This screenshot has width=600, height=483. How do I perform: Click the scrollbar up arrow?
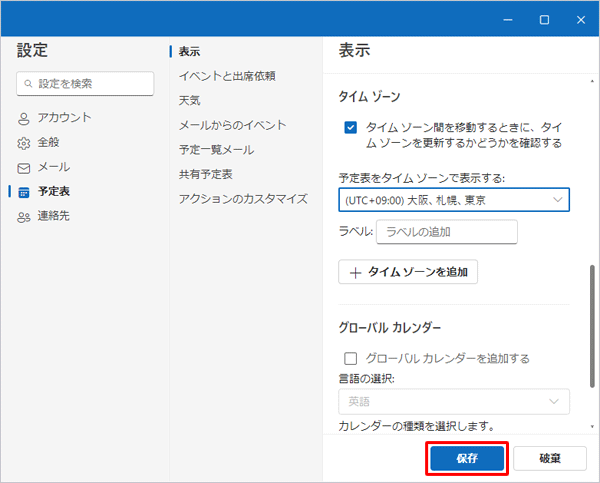(x=592, y=81)
